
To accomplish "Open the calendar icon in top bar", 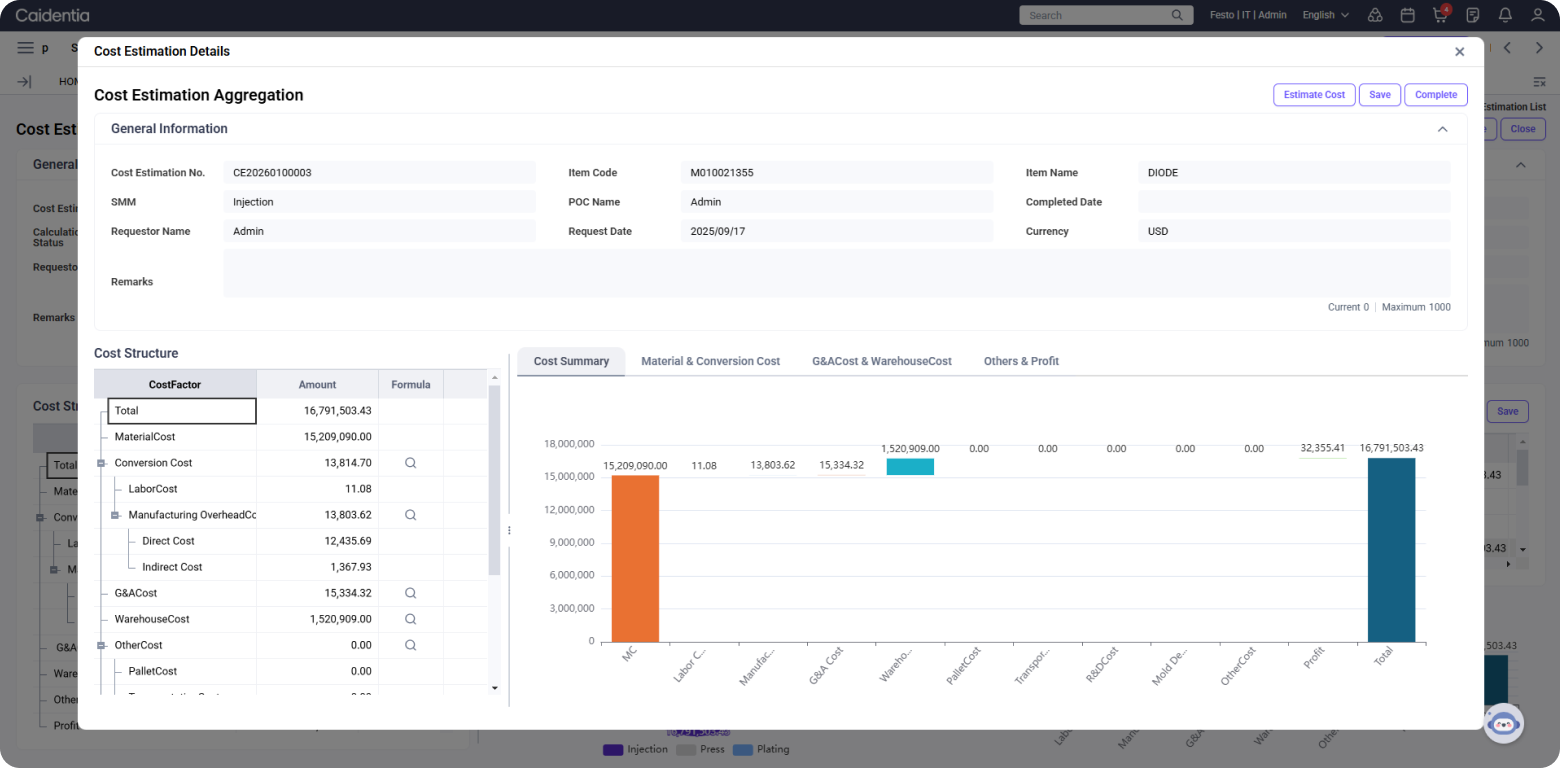I will point(1408,15).
